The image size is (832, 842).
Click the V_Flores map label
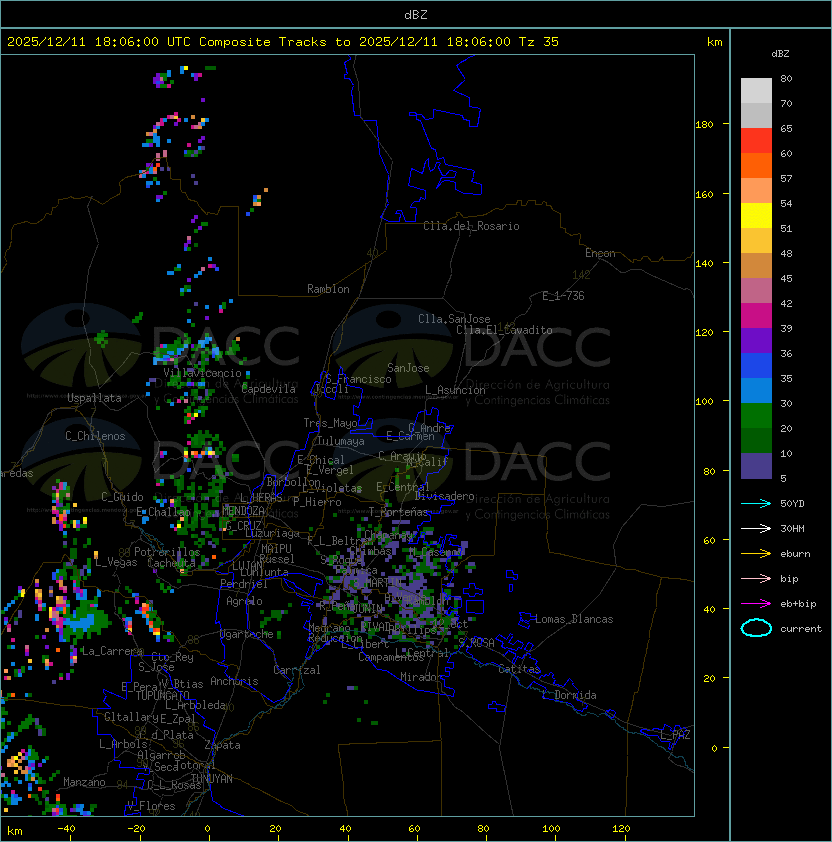pos(151,807)
